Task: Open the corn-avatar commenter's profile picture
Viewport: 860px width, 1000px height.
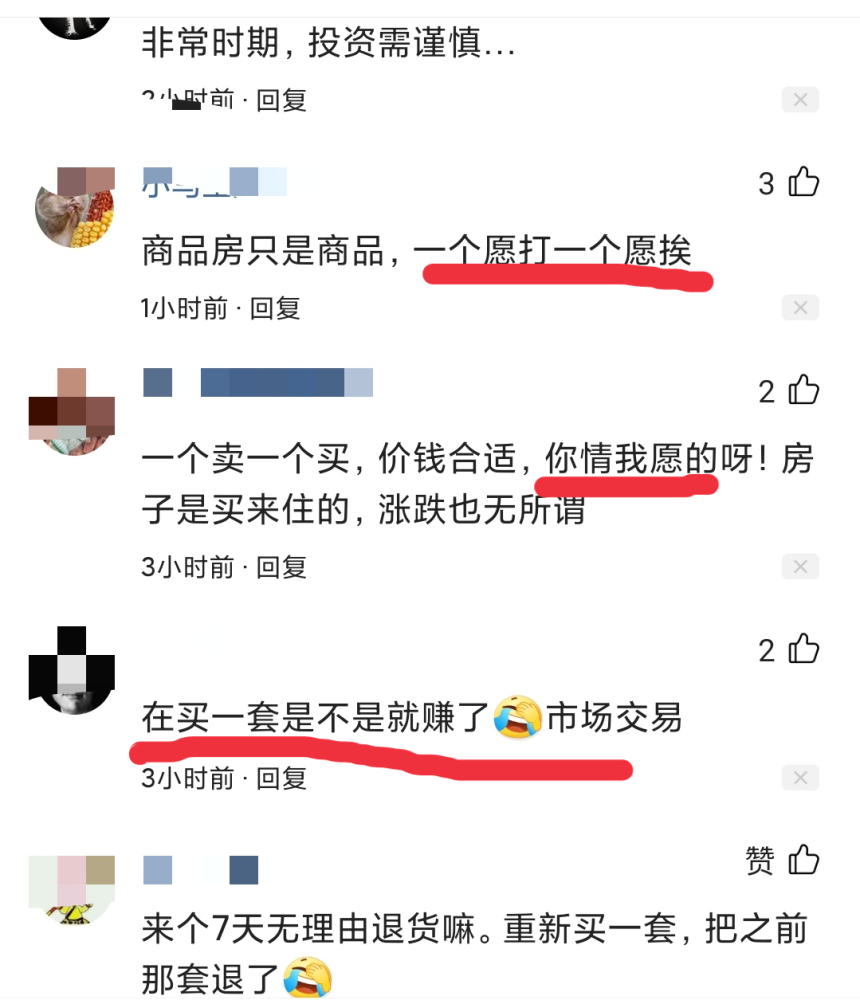Action: (x=74, y=208)
